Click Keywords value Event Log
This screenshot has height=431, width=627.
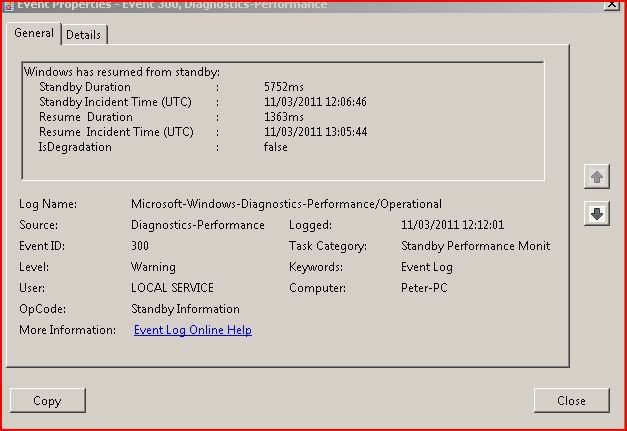pos(427,267)
